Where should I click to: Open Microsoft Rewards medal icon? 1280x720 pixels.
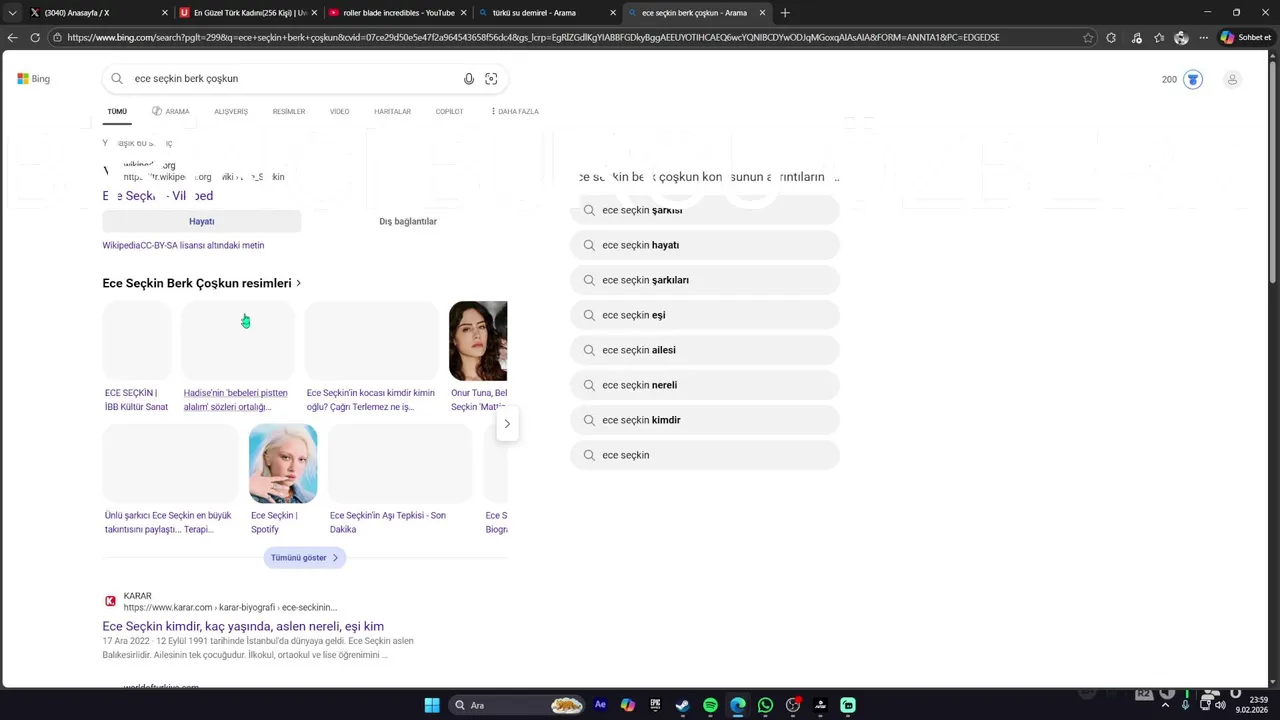[x=1193, y=79]
